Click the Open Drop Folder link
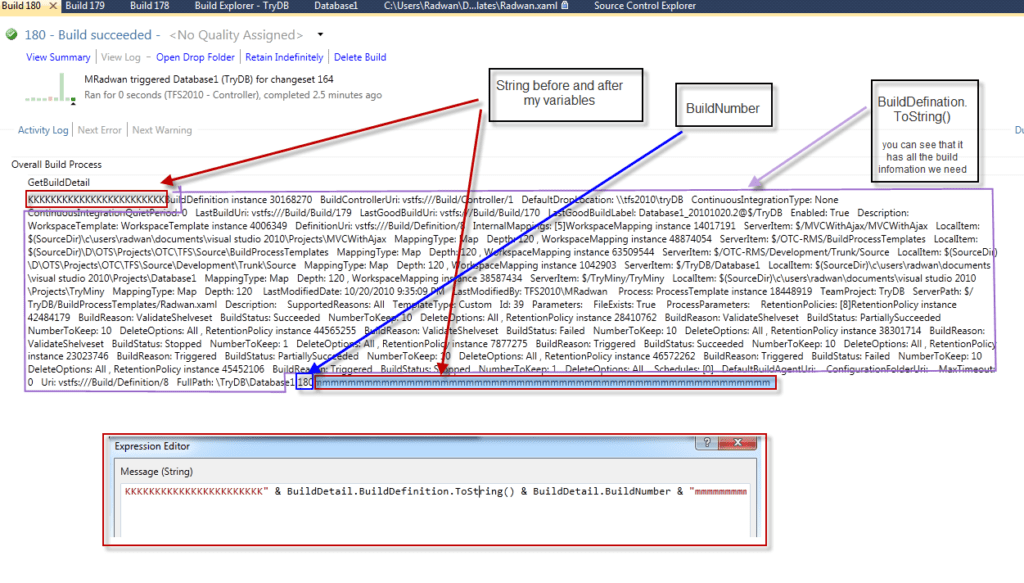The height and width of the screenshot is (583, 1024). coord(195,57)
